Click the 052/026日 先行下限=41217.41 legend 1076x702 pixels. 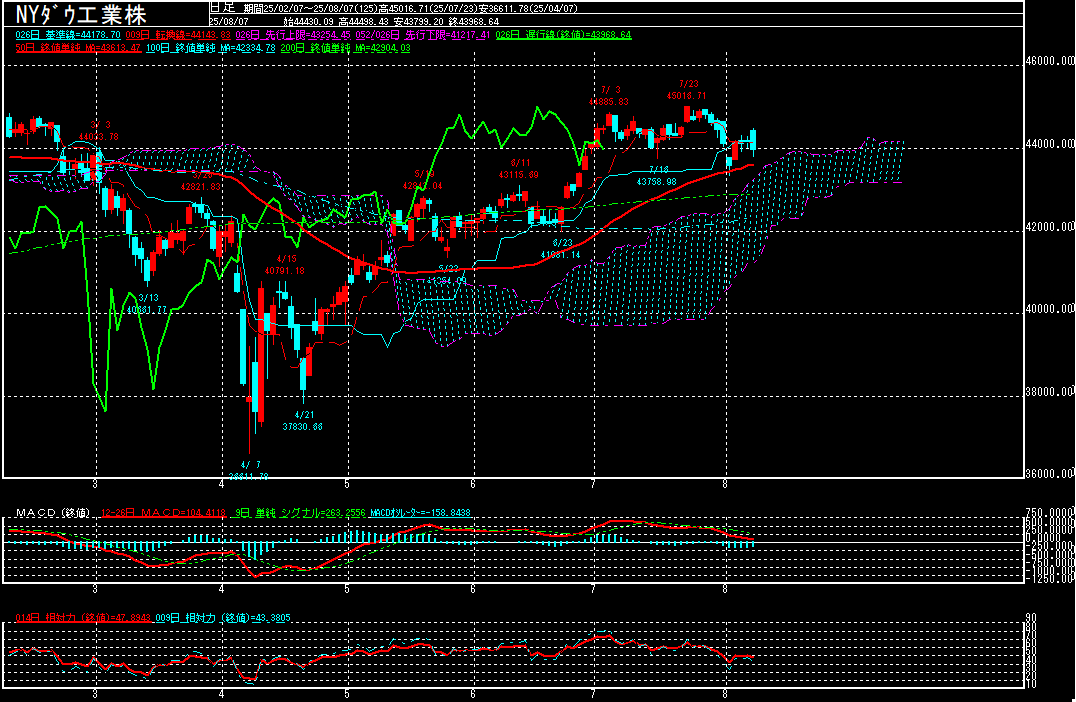(423, 34)
